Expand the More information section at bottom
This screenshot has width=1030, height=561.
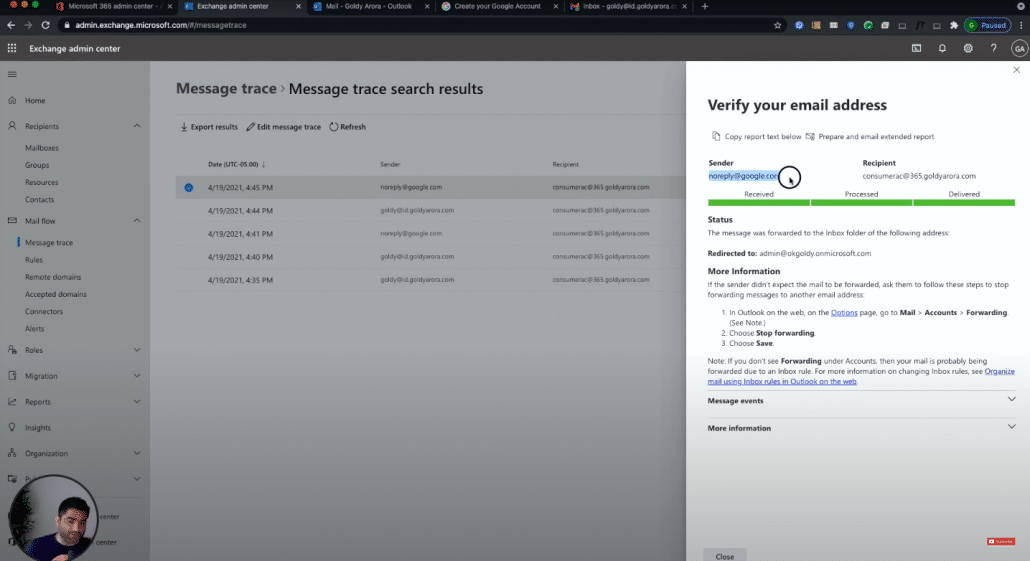click(x=861, y=428)
